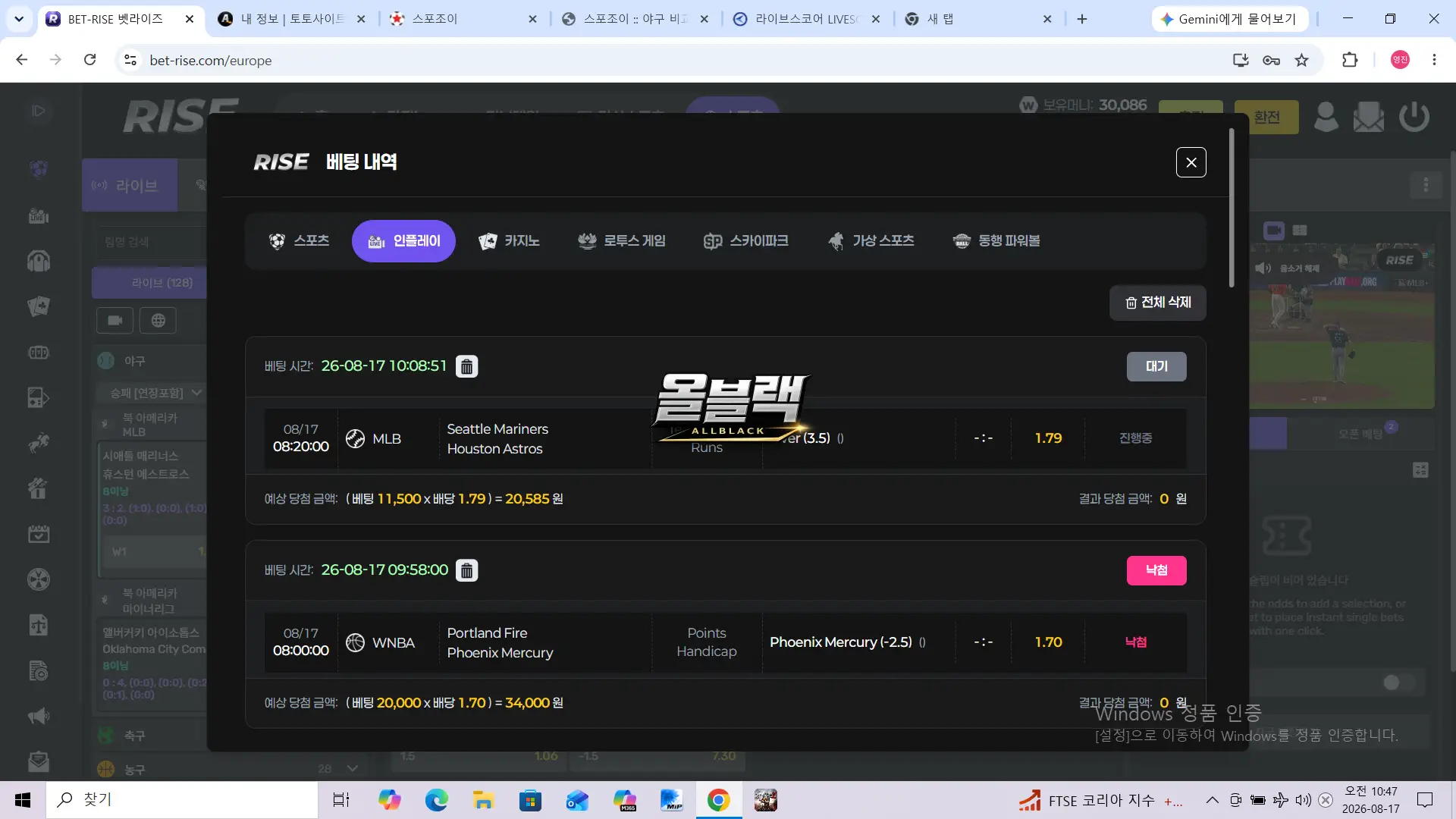
Task: Open the user profile icon in site header
Action: tap(1326, 117)
